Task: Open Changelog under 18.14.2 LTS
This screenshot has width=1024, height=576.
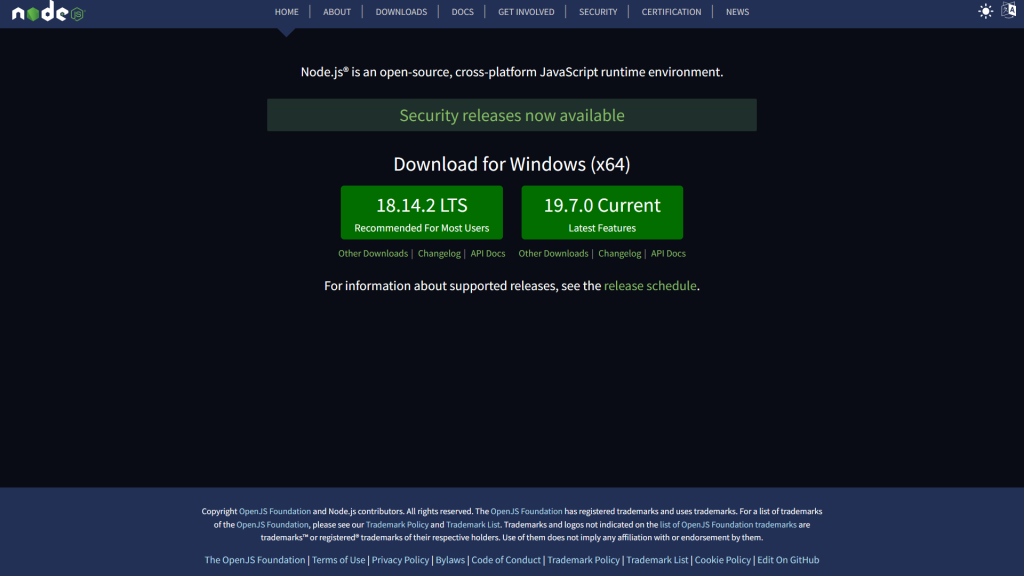Action: (x=439, y=253)
